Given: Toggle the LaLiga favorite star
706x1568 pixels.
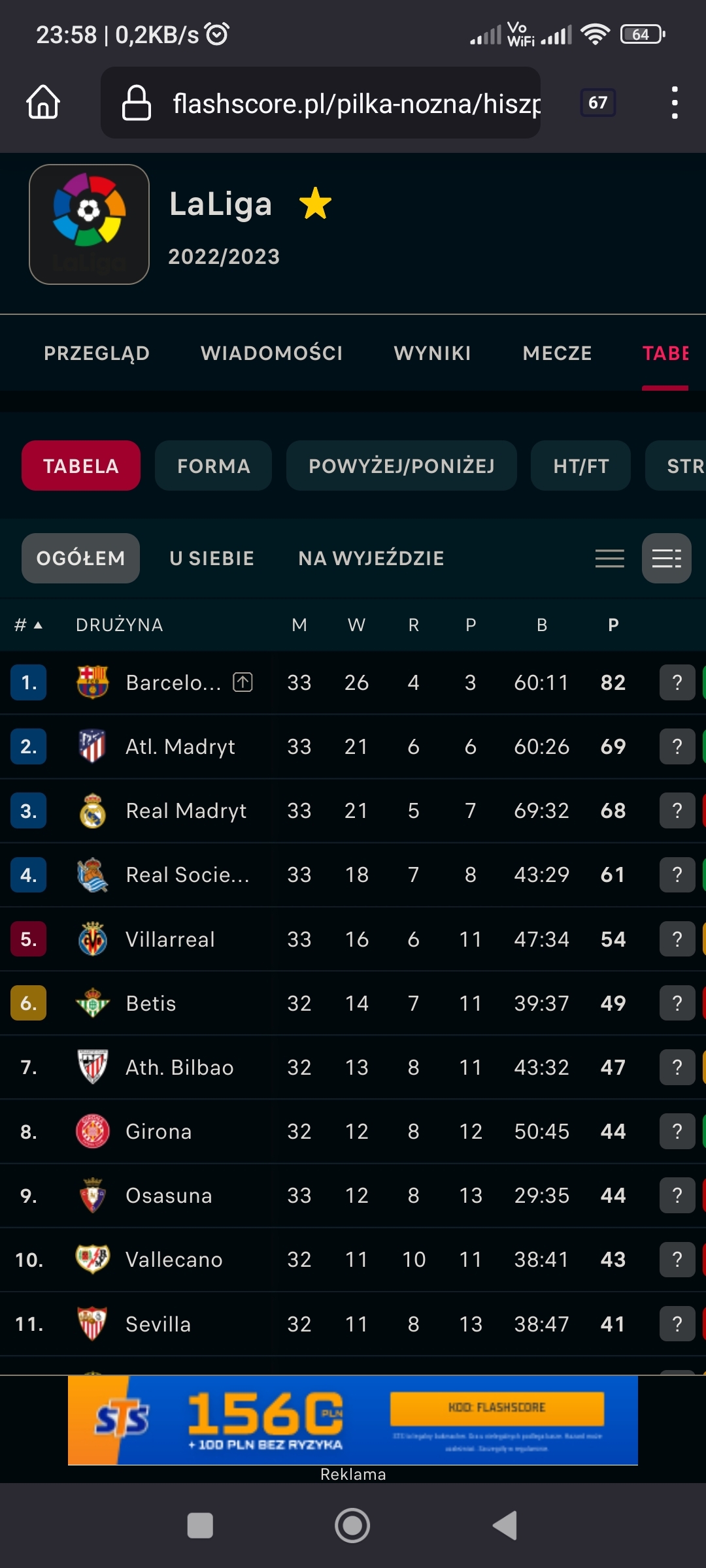Looking at the screenshot, I should pyautogui.click(x=315, y=203).
